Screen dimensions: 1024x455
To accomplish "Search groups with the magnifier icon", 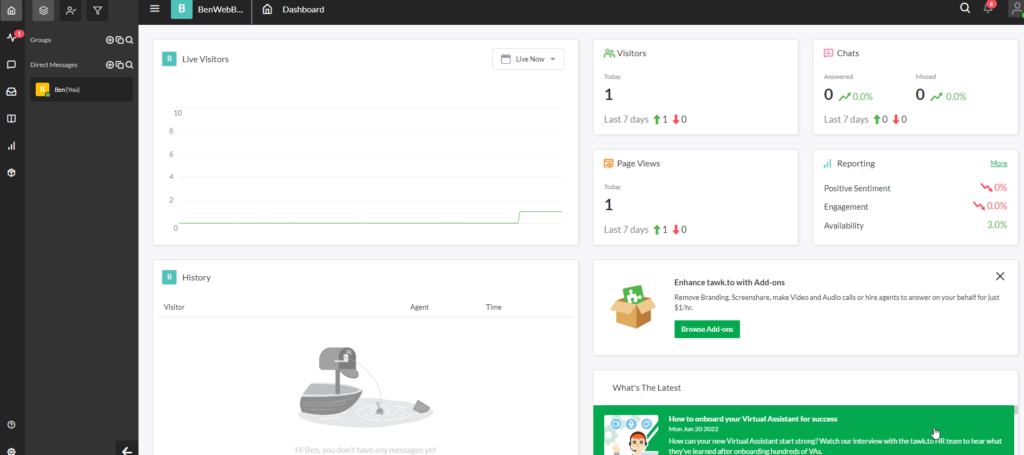I will 129,40.
